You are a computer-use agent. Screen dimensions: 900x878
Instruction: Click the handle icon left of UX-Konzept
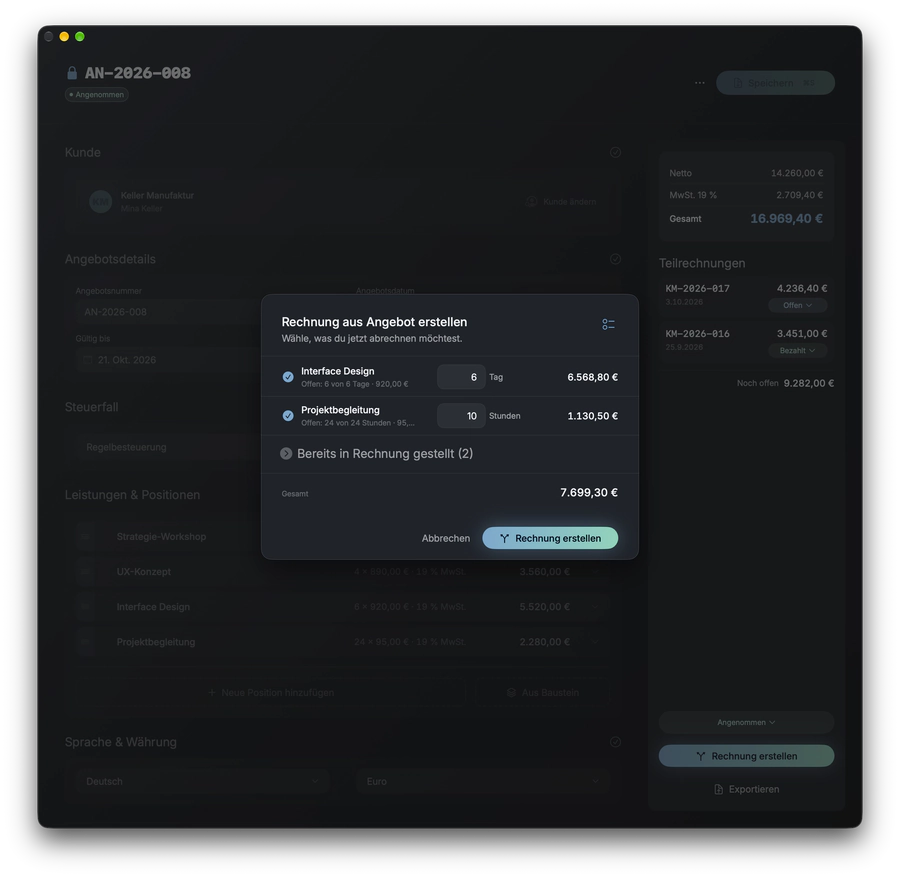click(85, 572)
